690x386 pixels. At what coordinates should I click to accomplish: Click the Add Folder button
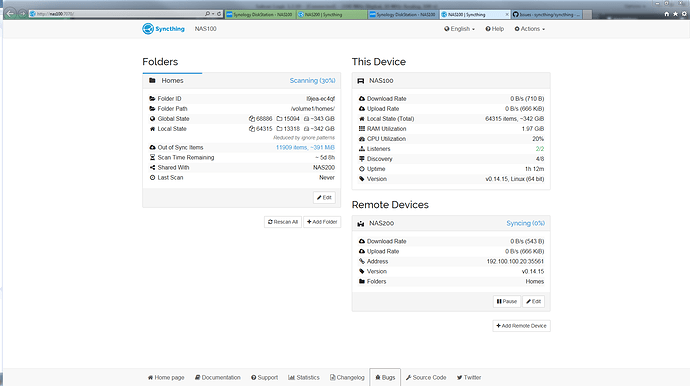tap(322, 222)
